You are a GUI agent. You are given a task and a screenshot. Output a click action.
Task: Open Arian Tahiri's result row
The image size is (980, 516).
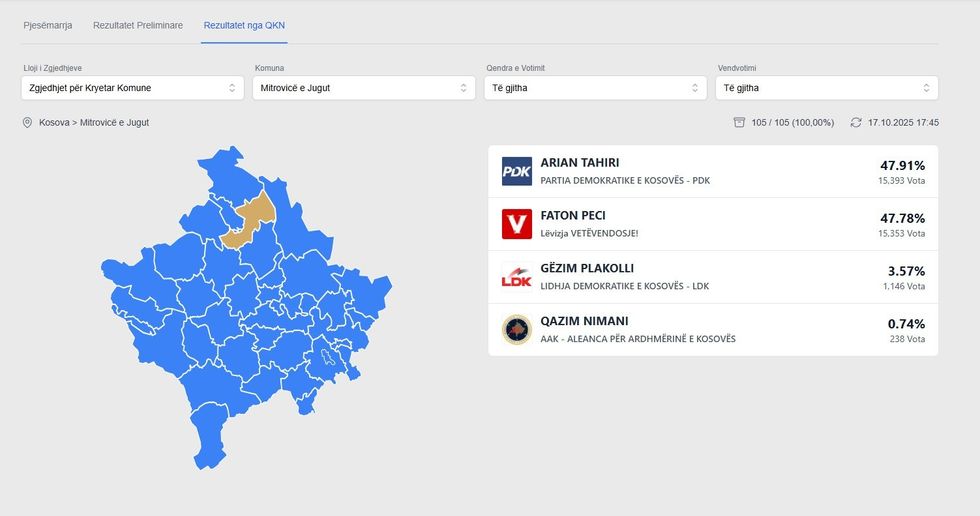tap(712, 171)
